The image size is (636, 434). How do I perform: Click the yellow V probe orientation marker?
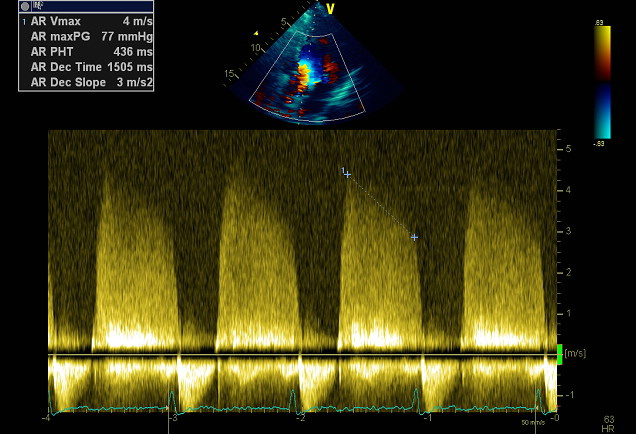pos(329,9)
